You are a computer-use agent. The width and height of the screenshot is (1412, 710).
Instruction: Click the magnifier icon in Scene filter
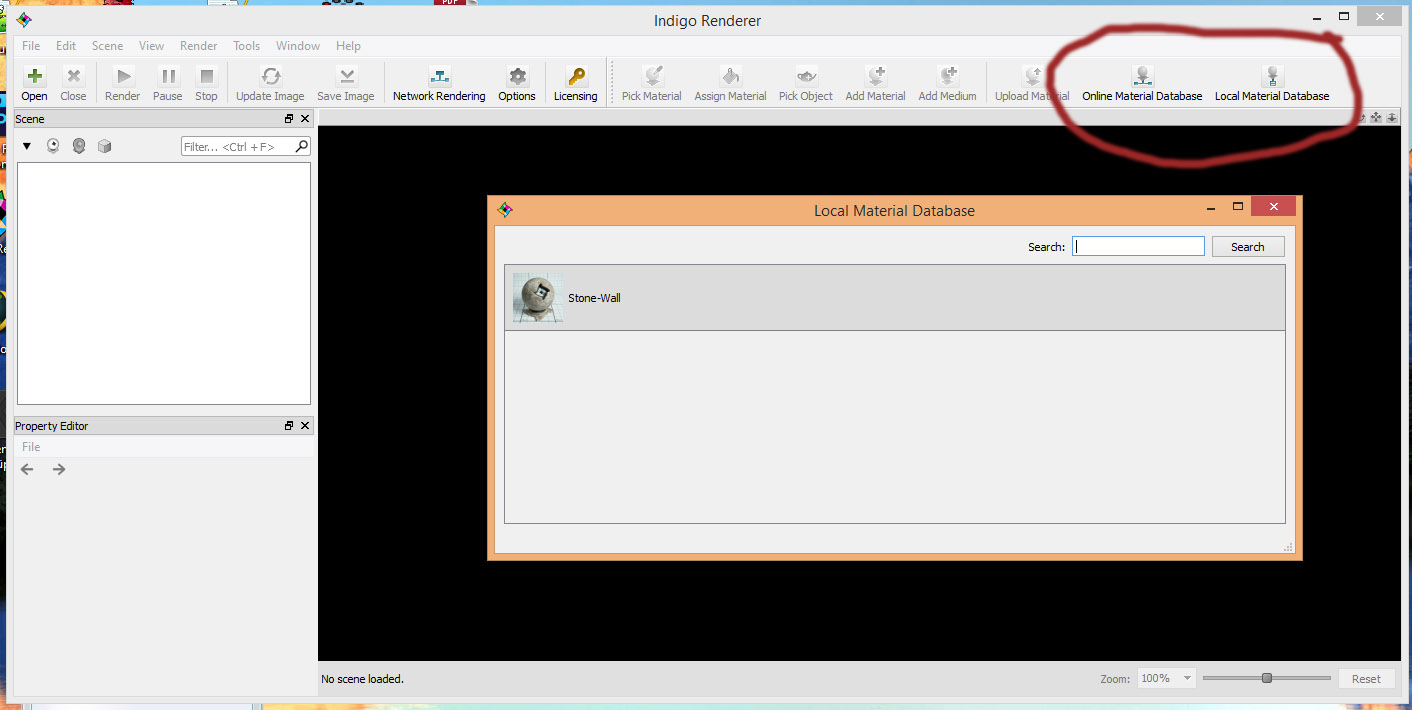pos(301,146)
